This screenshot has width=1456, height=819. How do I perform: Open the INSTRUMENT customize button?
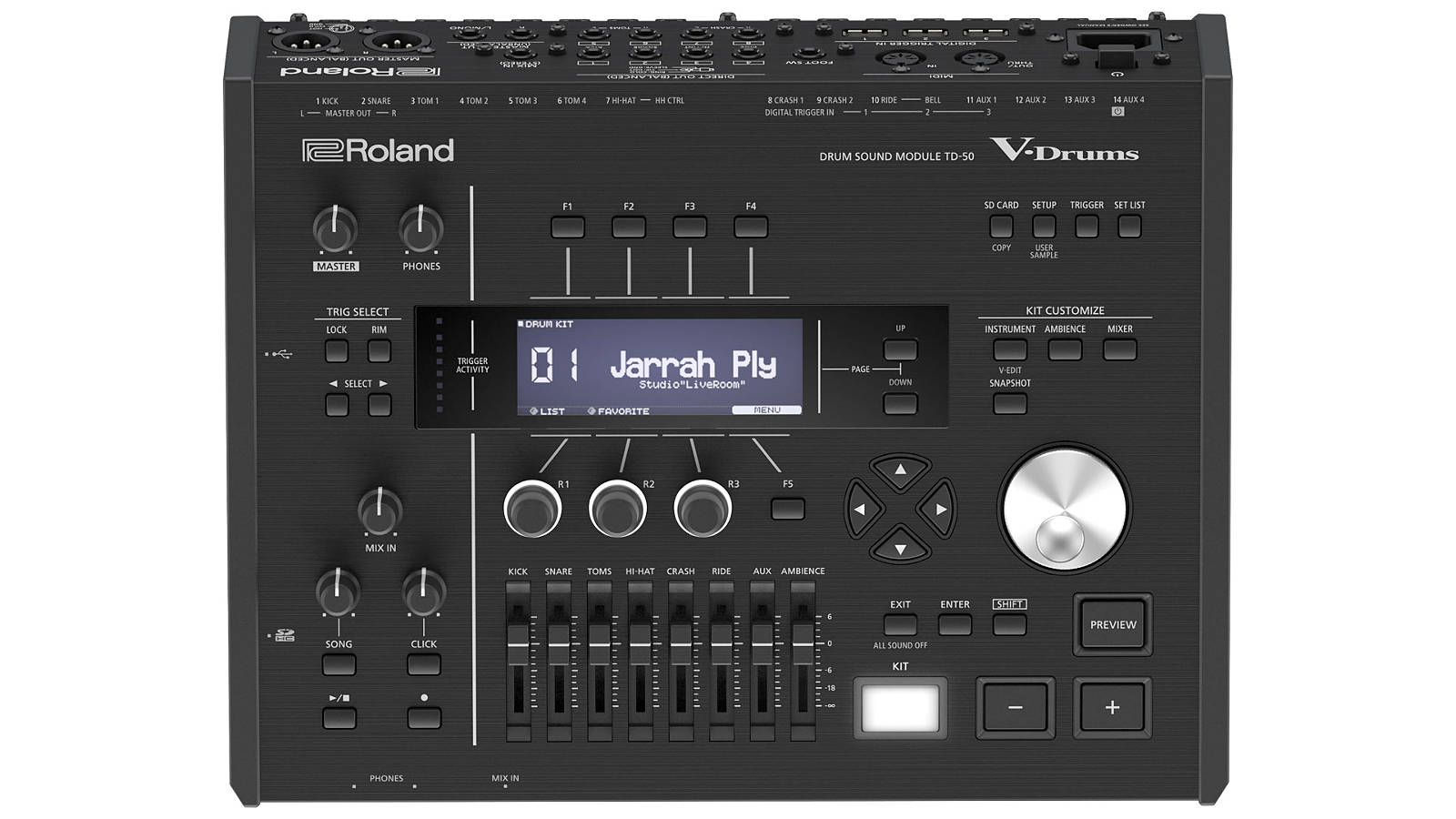pyautogui.click(x=1010, y=349)
